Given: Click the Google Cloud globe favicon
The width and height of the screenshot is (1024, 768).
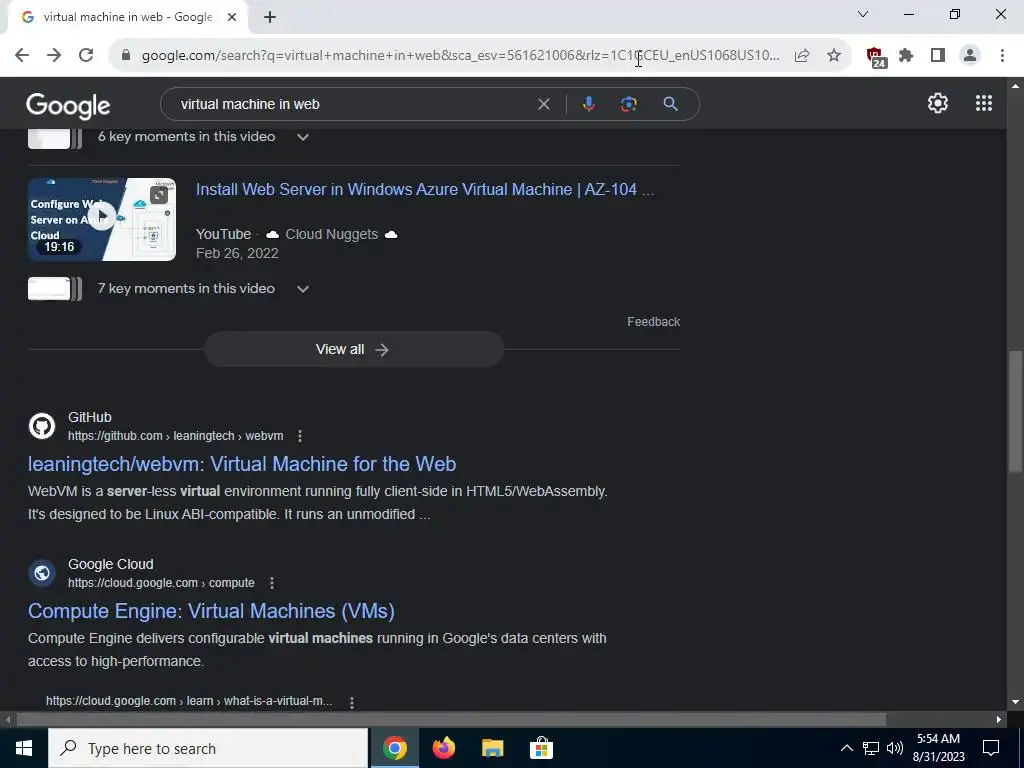Looking at the screenshot, I should click(x=42, y=573).
